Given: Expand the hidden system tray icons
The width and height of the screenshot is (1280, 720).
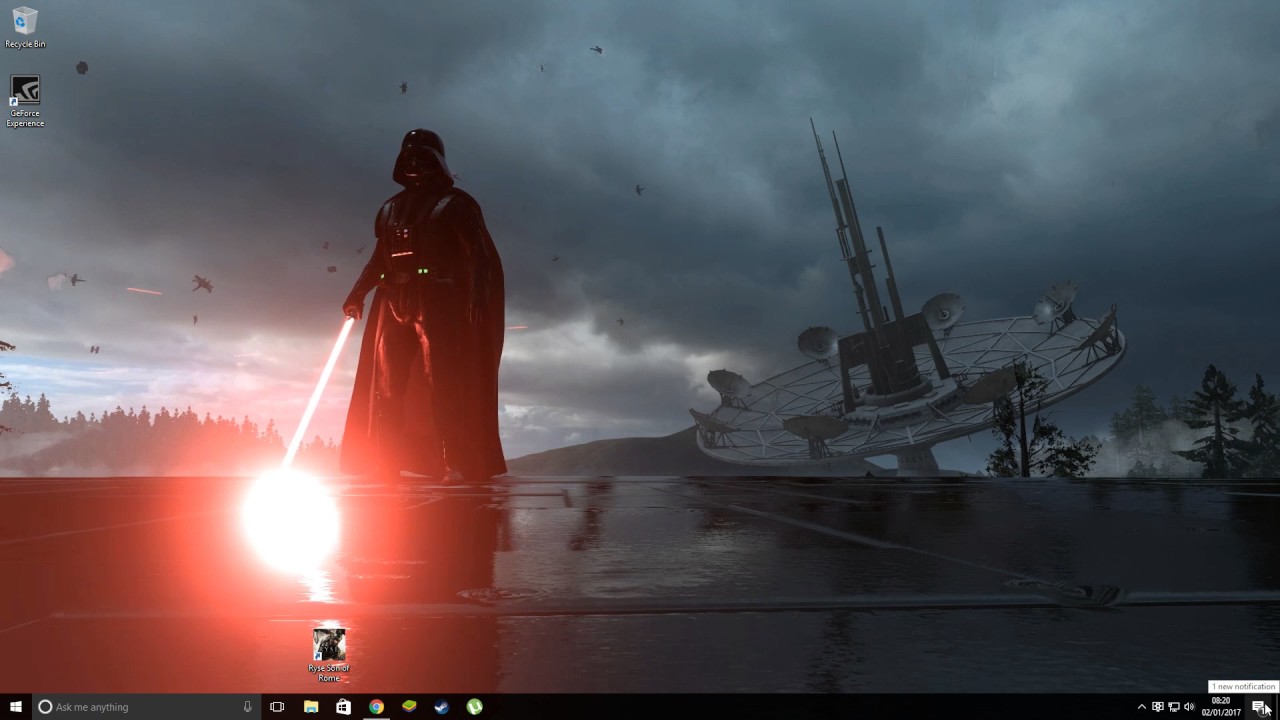Looking at the screenshot, I should (x=1142, y=707).
